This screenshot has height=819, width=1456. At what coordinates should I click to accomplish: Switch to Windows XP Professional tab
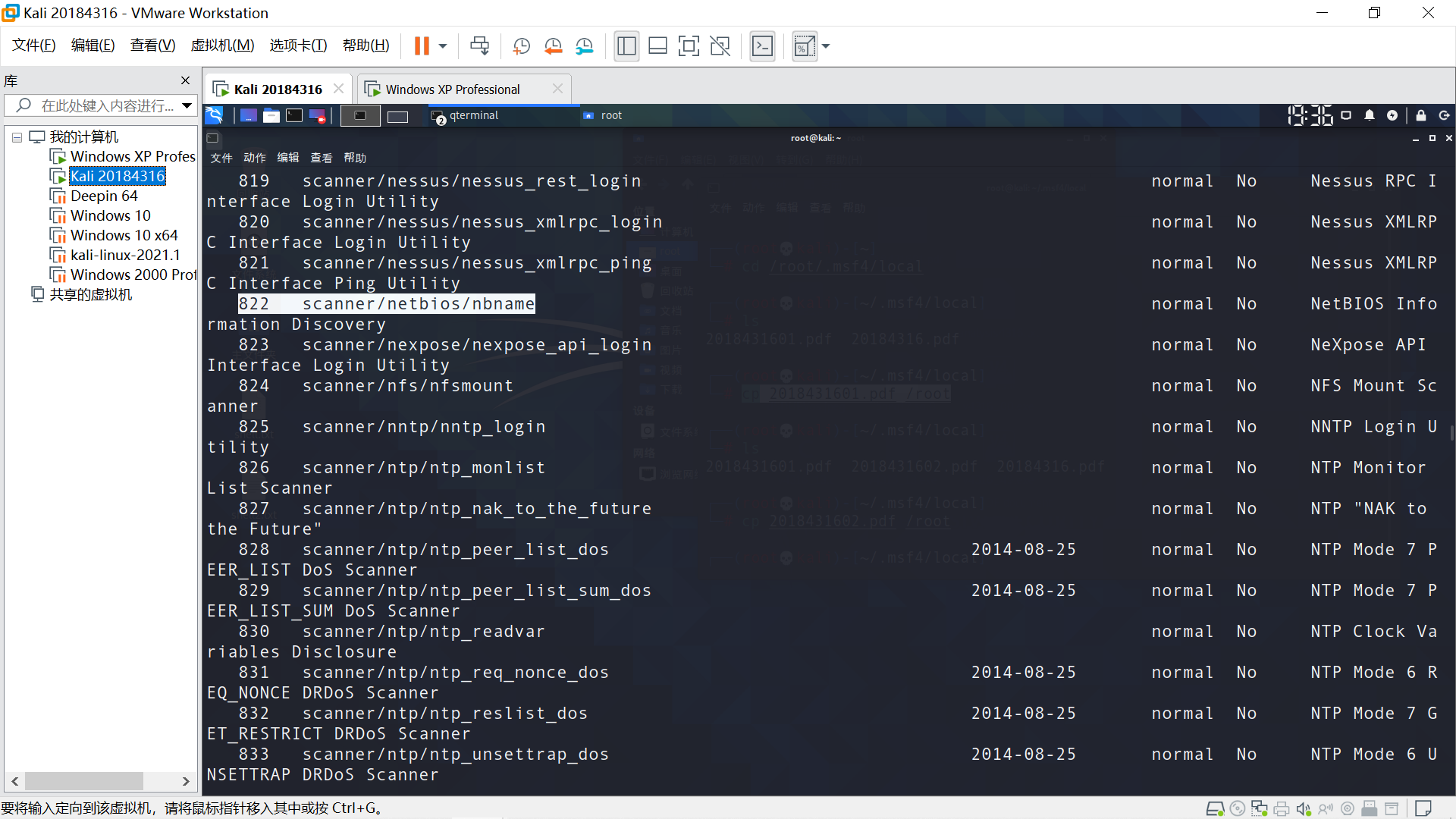(453, 89)
